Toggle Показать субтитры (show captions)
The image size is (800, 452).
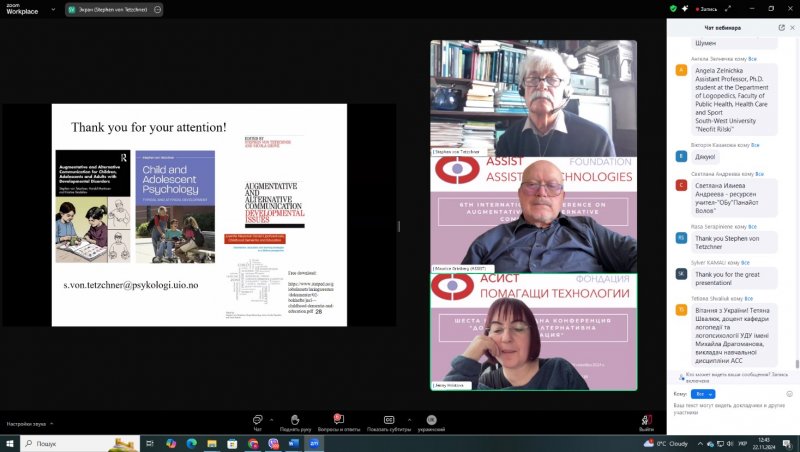[x=388, y=421]
